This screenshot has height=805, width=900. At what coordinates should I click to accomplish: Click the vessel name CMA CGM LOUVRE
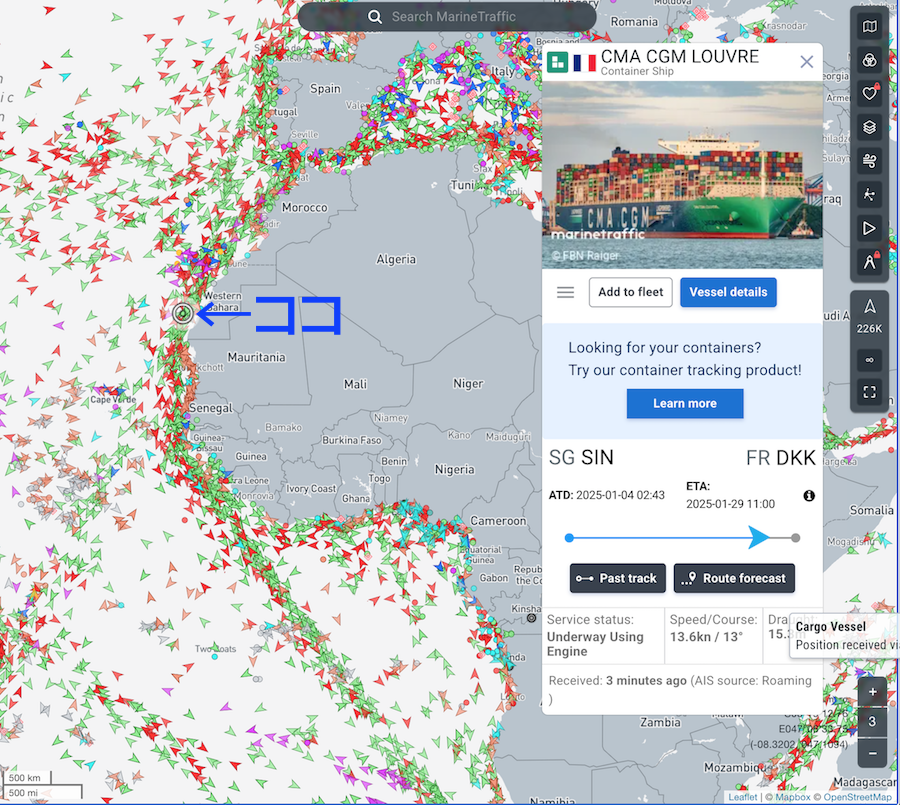pyautogui.click(x=680, y=56)
